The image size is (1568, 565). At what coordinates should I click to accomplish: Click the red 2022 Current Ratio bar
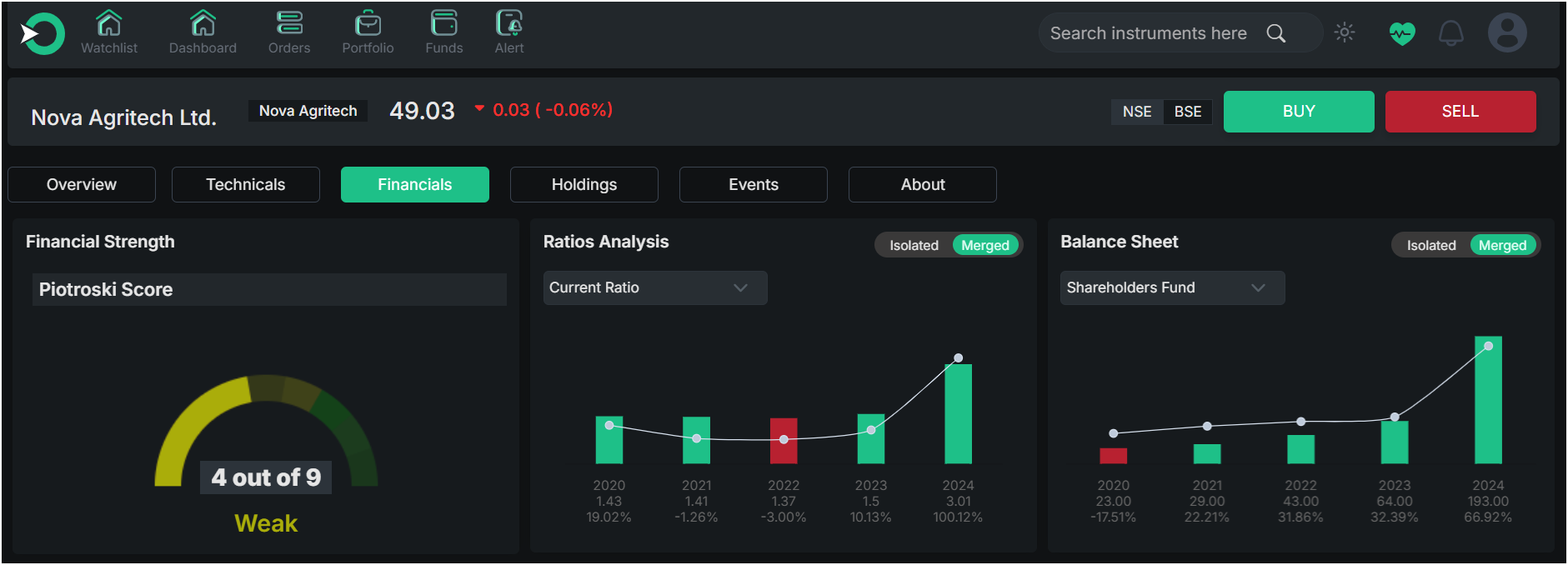pyautogui.click(x=784, y=441)
